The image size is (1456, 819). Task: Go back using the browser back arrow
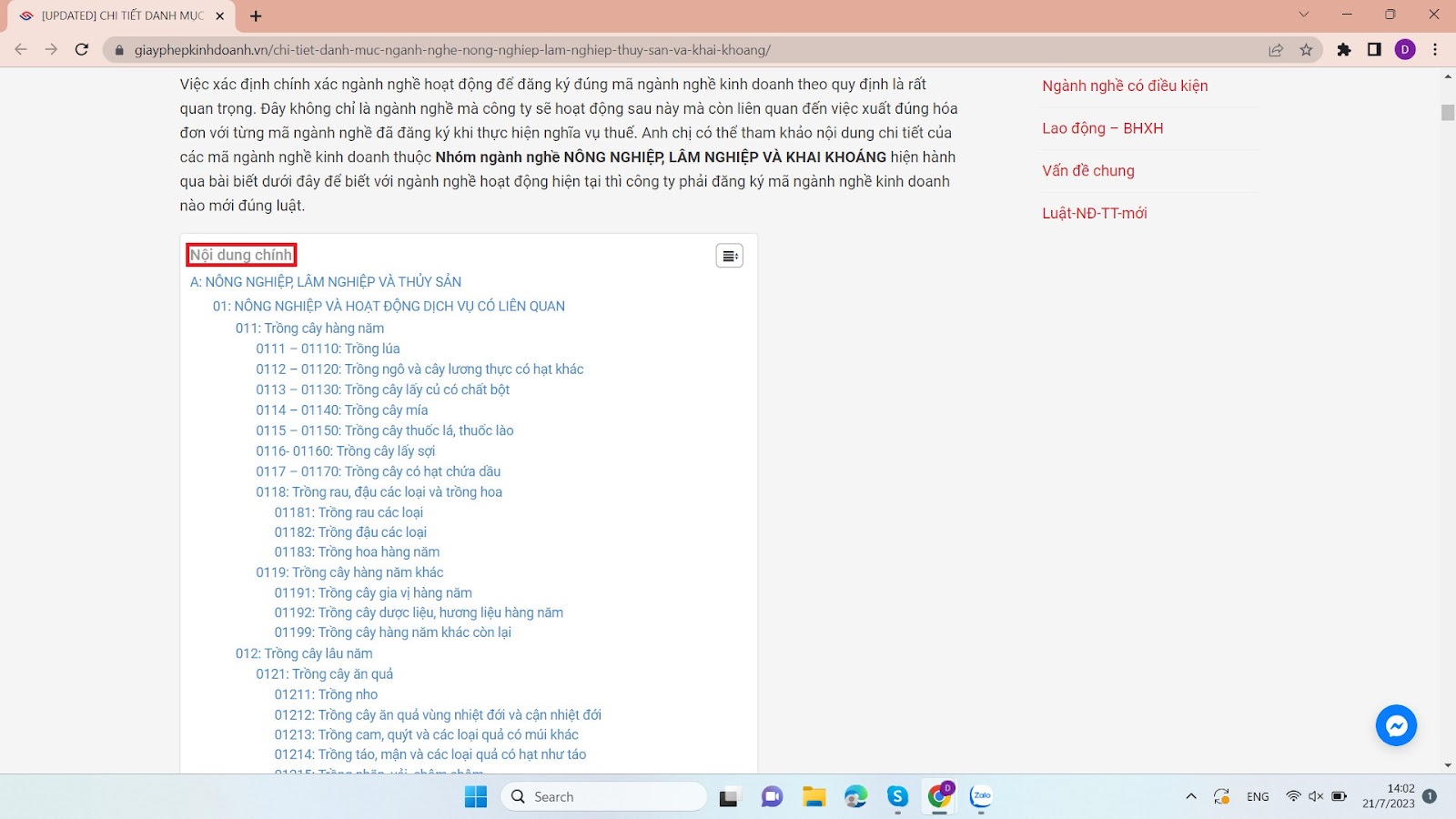[x=21, y=50]
